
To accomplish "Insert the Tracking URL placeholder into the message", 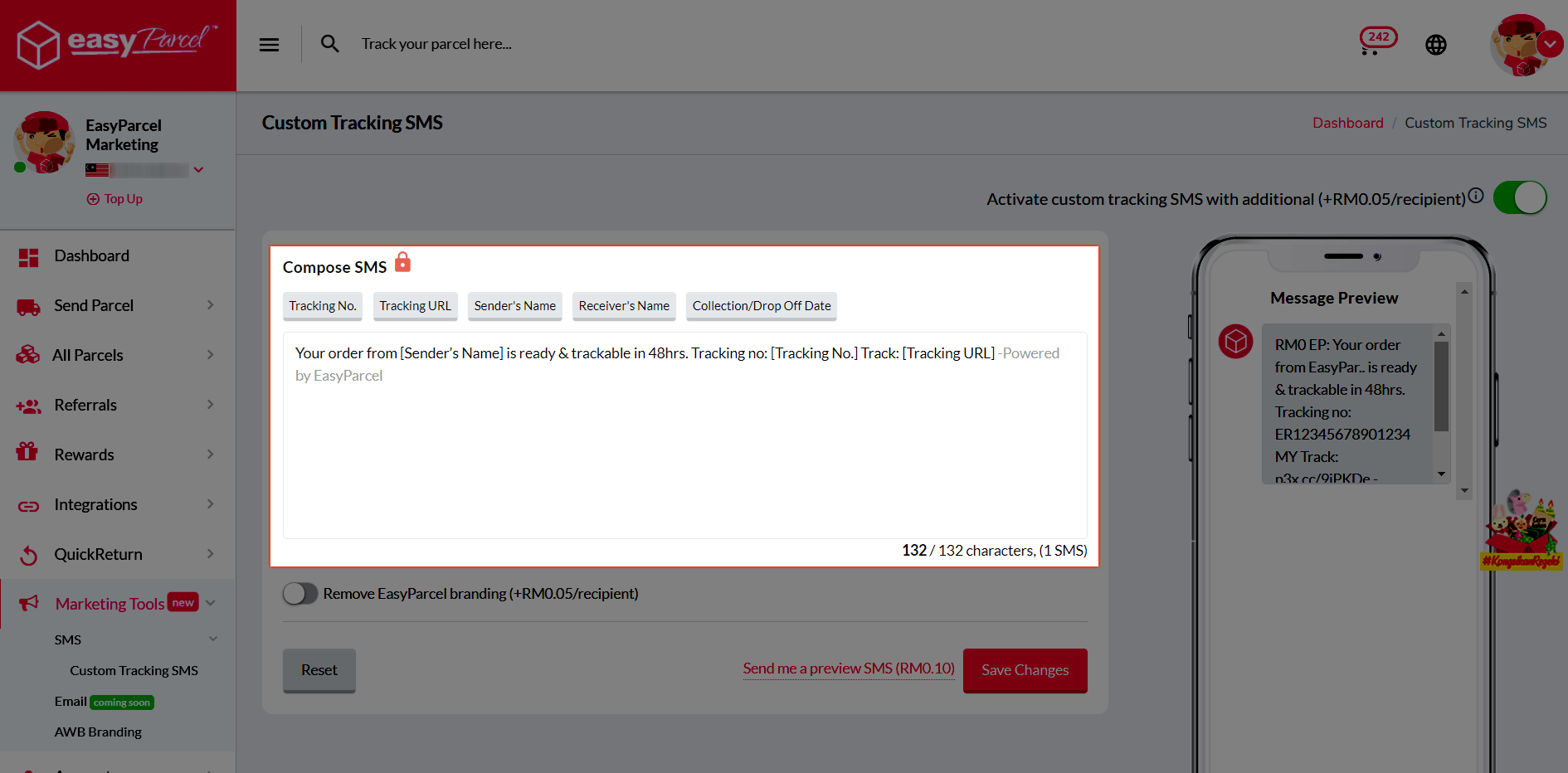I will pyautogui.click(x=415, y=306).
